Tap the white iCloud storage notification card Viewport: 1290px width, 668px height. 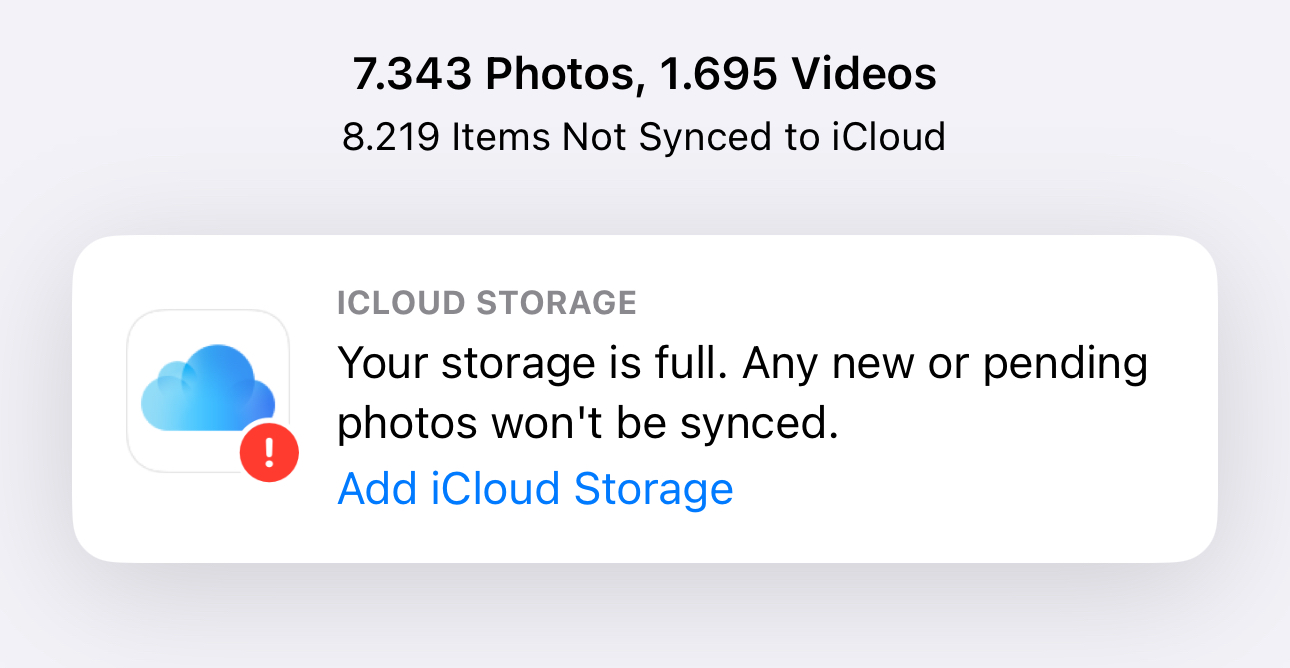point(645,398)
